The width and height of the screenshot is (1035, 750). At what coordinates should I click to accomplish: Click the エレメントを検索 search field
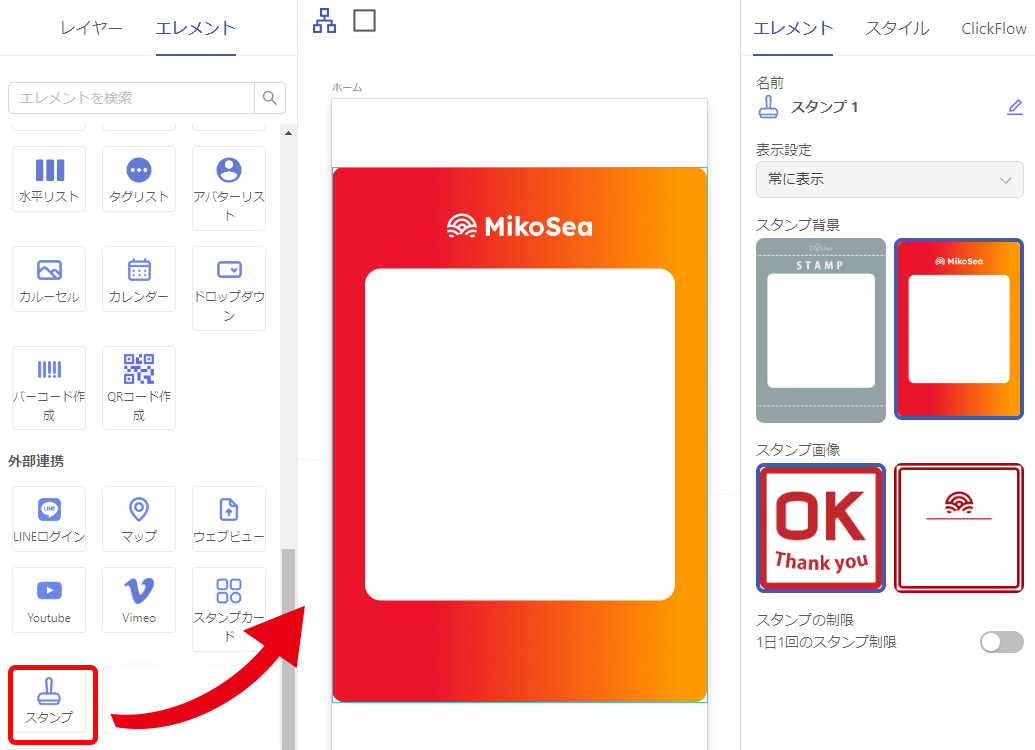click(x=131, y=98)
